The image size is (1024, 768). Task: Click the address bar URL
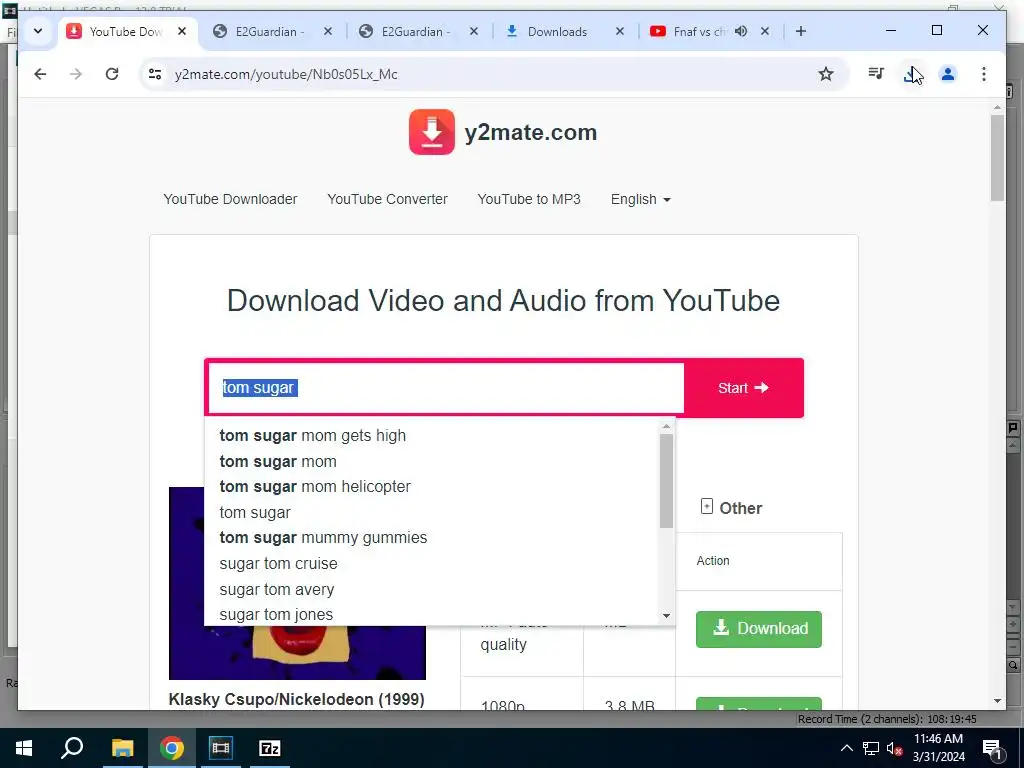pyautogui.click(x=286, y=74)
